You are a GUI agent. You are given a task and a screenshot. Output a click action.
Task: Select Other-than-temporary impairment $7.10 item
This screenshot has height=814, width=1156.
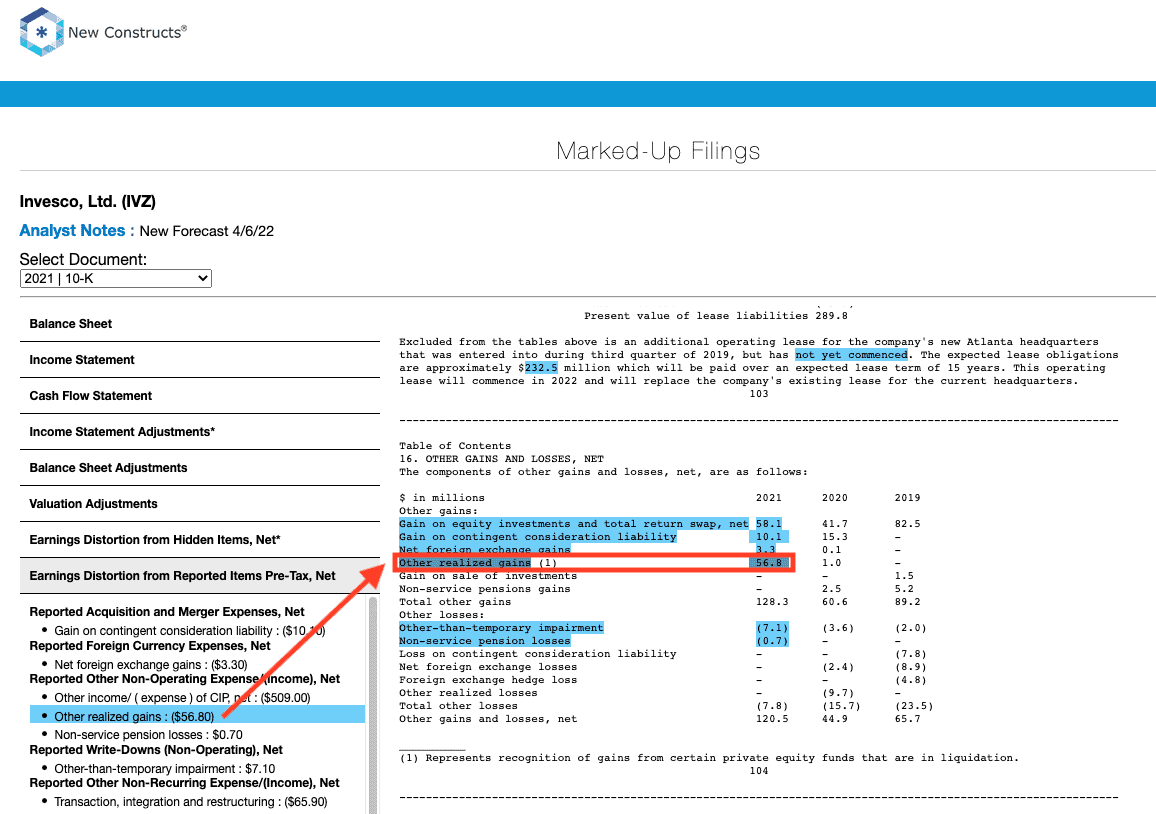(164, 768)
